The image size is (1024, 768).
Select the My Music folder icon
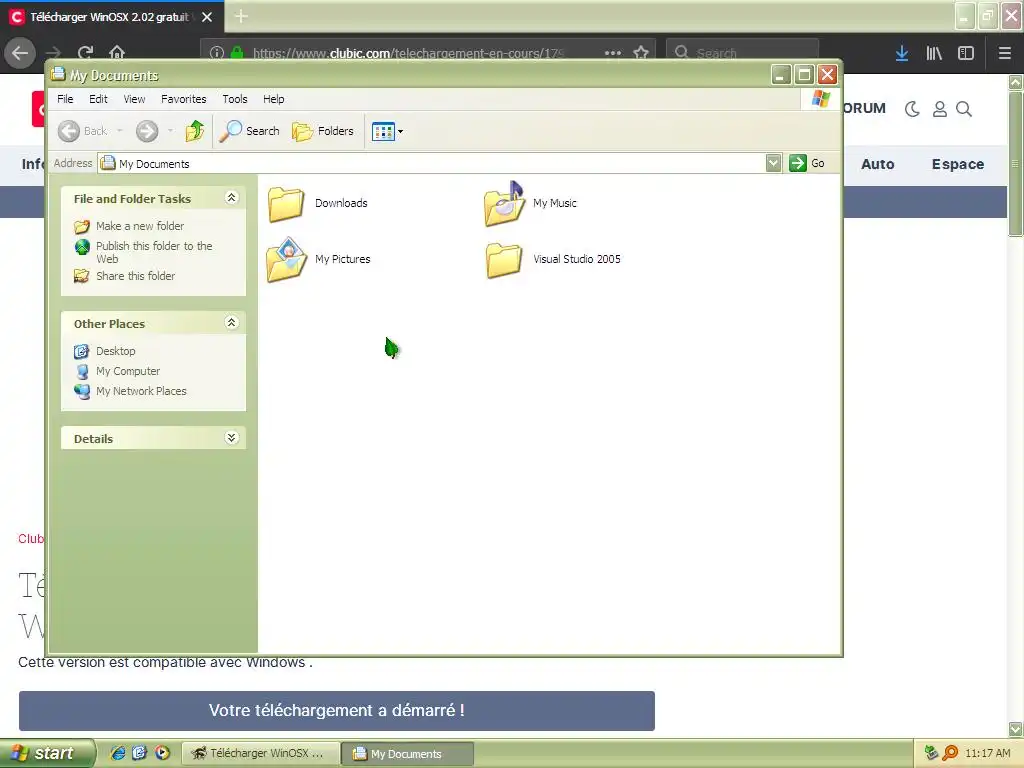point(504,204)
